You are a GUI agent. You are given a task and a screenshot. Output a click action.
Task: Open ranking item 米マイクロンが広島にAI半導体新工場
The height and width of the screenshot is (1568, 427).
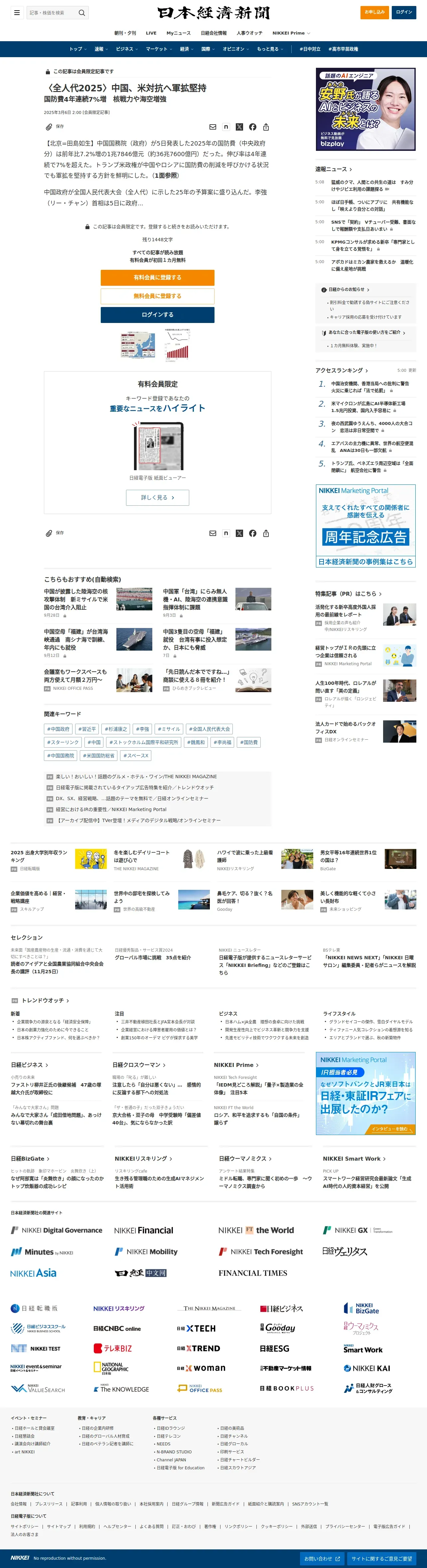pos(368,407)
